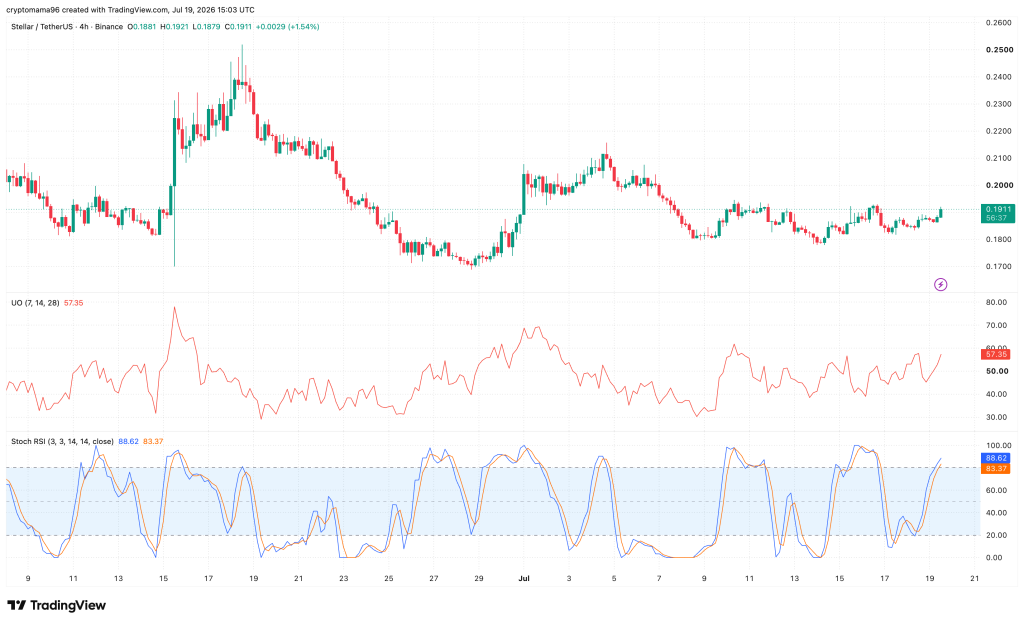Click the cryptomama96 created with TradingView.com caption
This screenshot has width=1024, height=624.
tap(131, 10)
